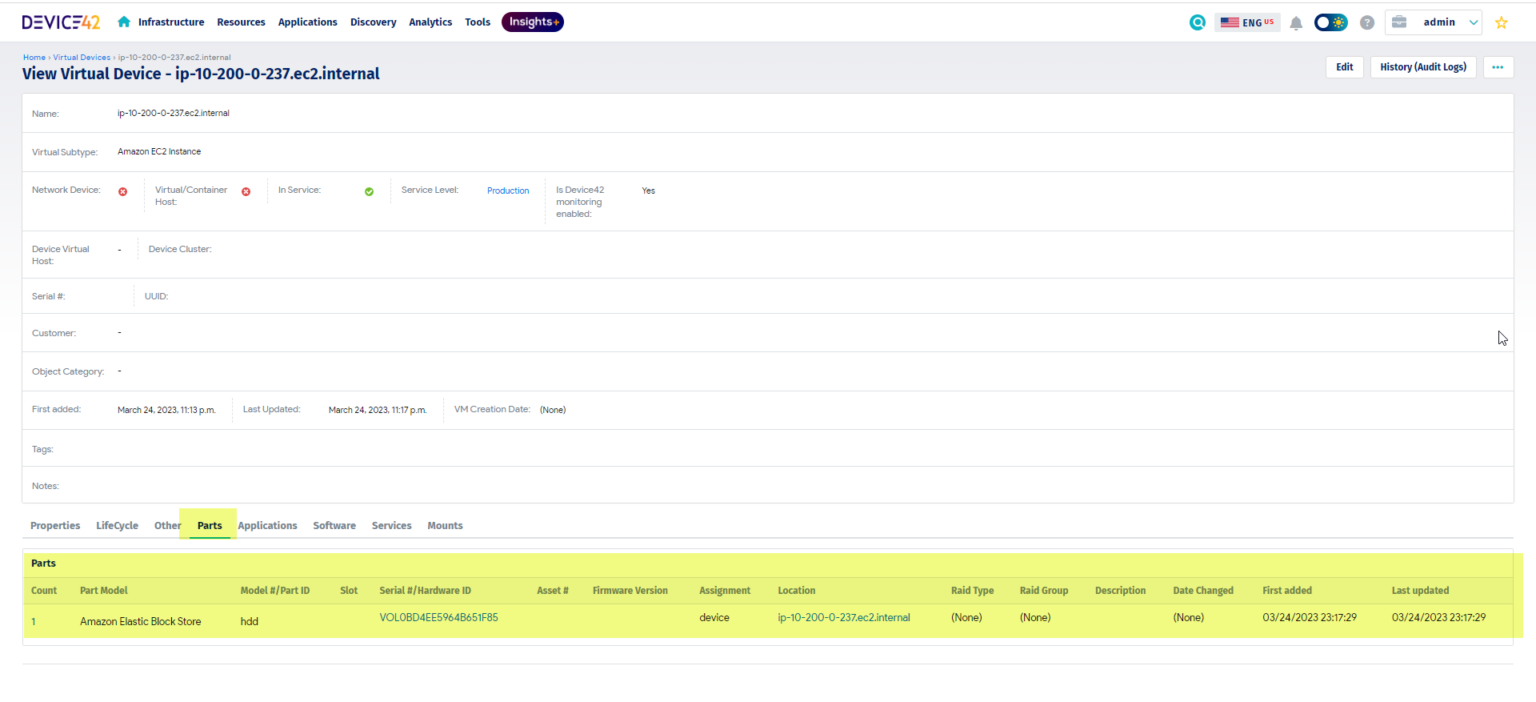The width and height of the screenshot is (1536, 702).
Task: Click the red Network Device status indicator
Action: coord(124,190)
